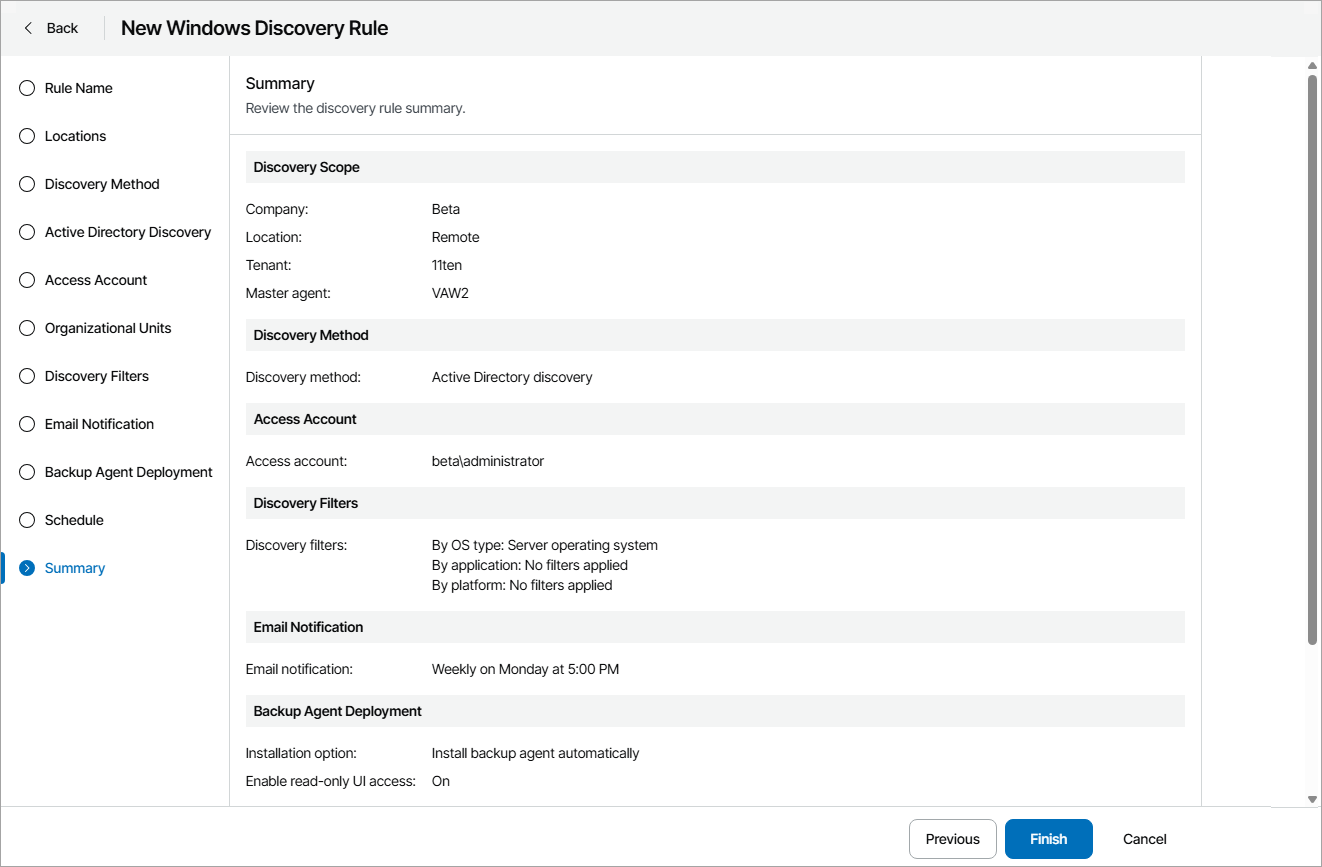Click the scrollbar down arrow
This screenshot has width=1322, height=867.
[1312, 798]
